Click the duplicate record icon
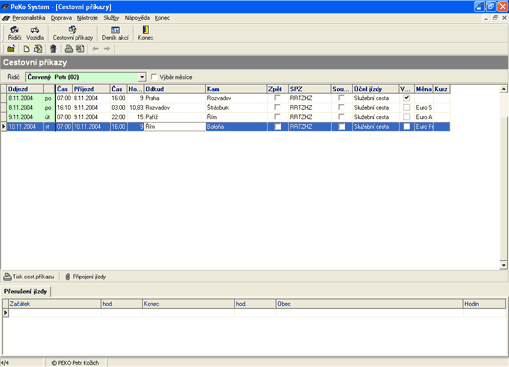Screen dimensions: 509x367 pos(38,49)
